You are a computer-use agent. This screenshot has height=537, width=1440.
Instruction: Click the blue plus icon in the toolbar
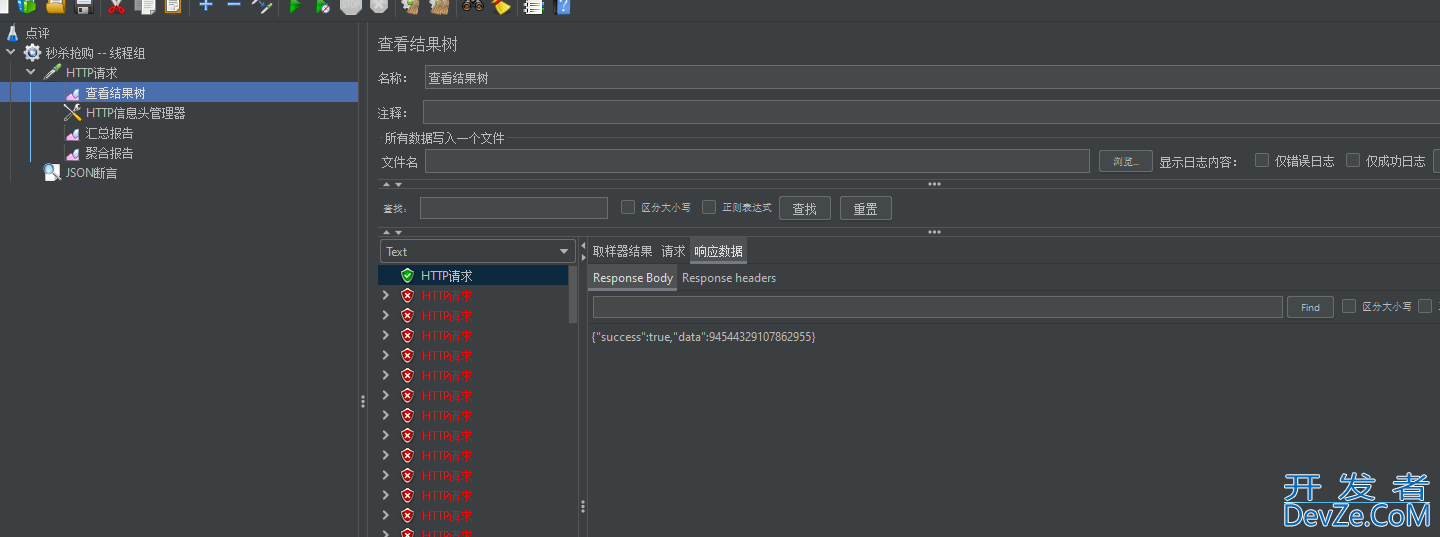point(206,5)
